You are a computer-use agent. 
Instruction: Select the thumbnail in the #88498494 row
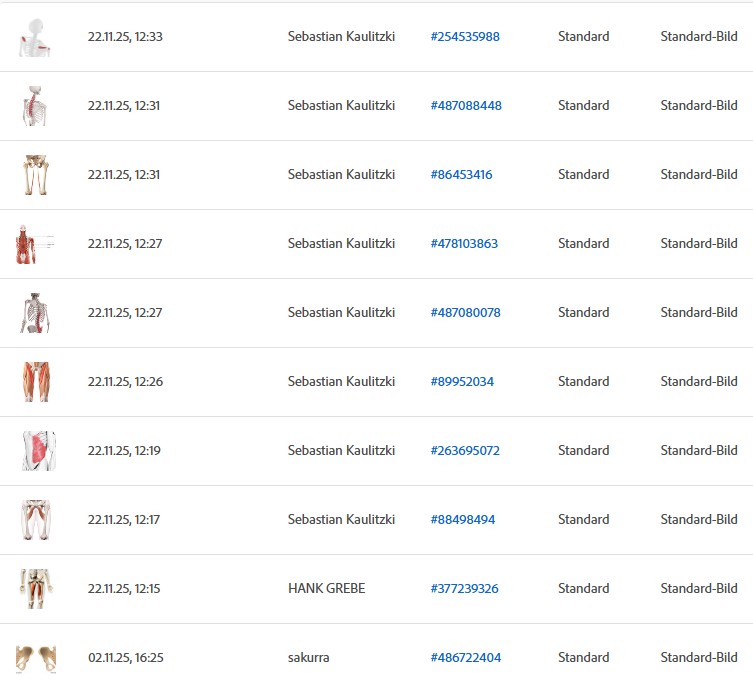36,520
